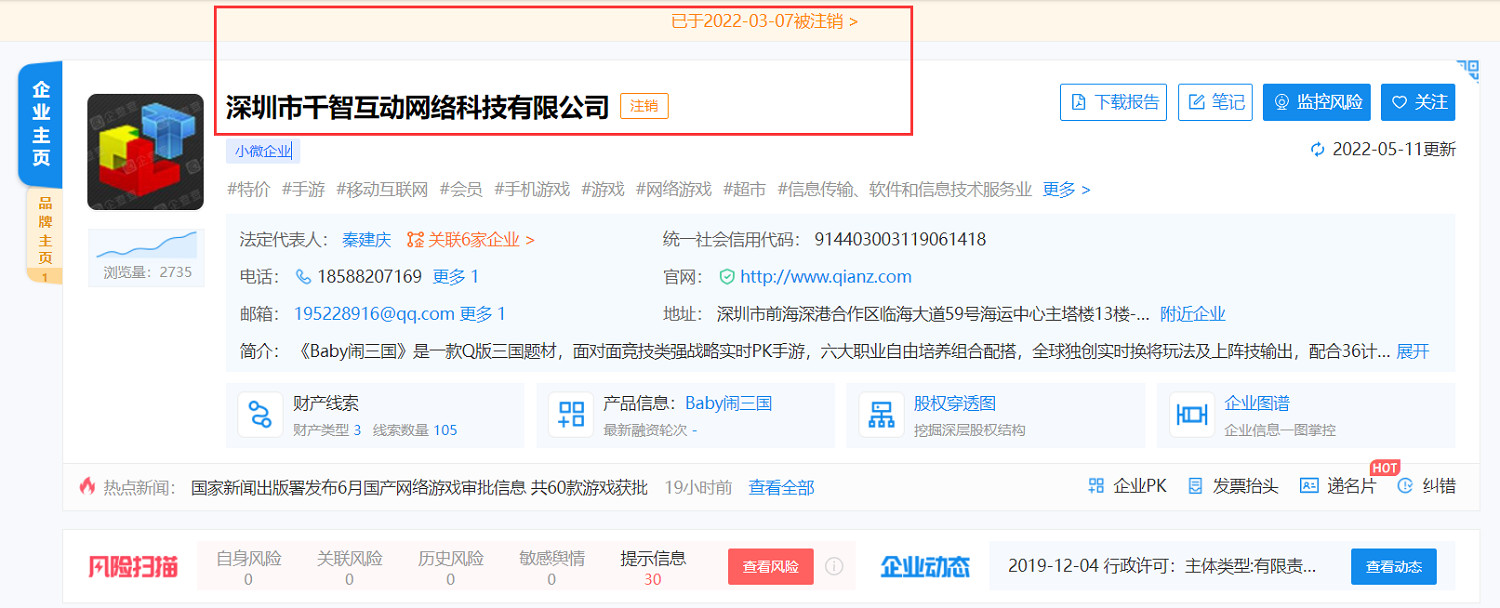
Task: Open 附近企业 nearby companies link
Action: 1191,314
